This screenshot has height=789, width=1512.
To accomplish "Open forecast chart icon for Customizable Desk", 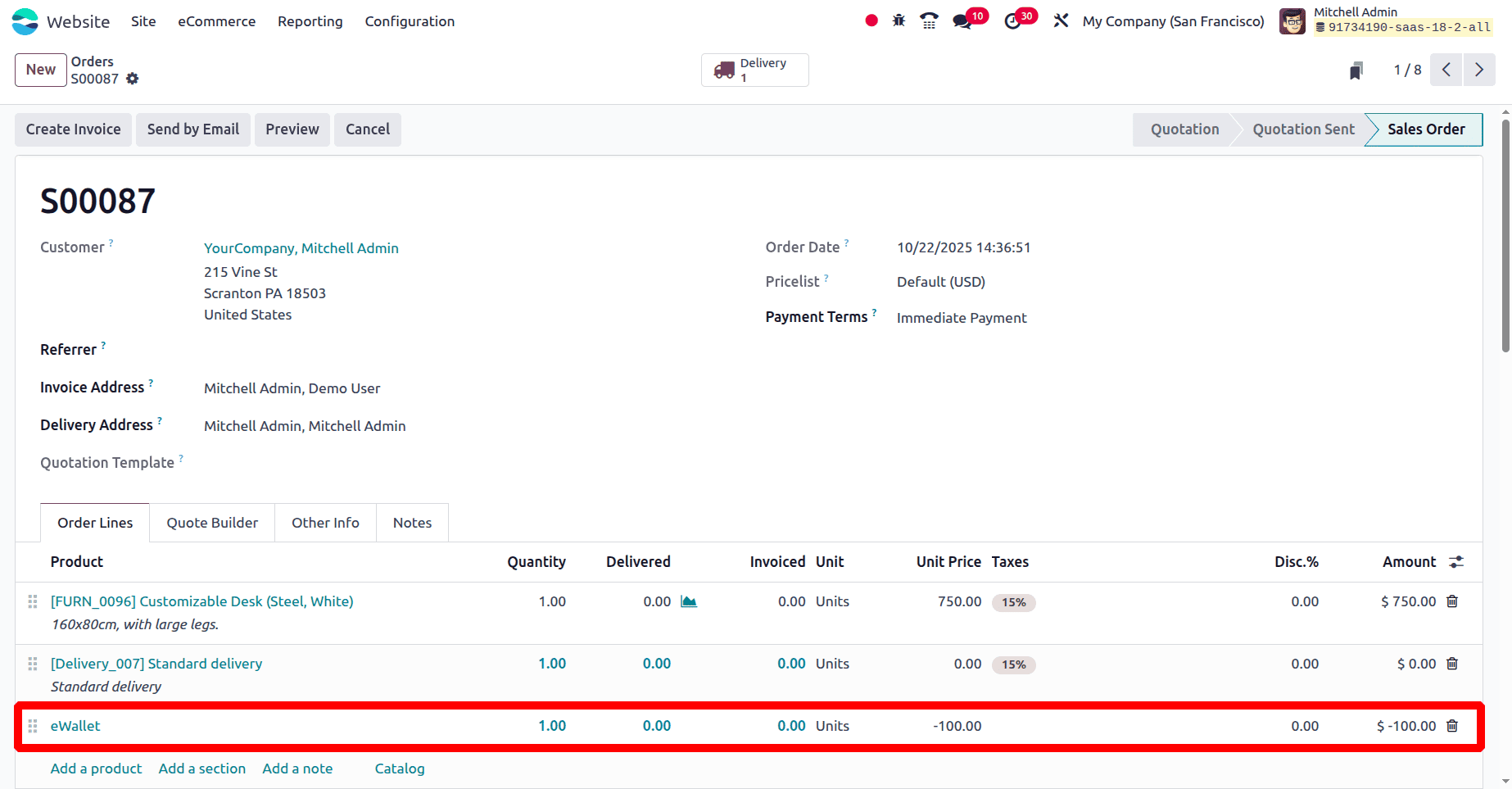I will tap(689, 601).
